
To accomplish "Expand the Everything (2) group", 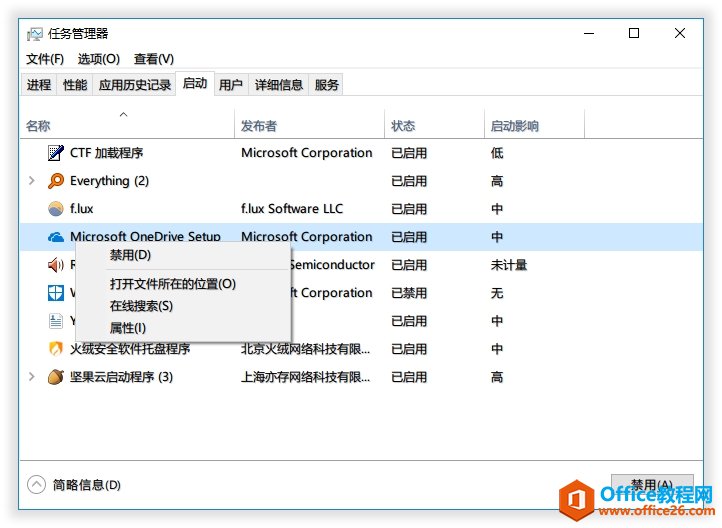I will click(x=31, y=180).
